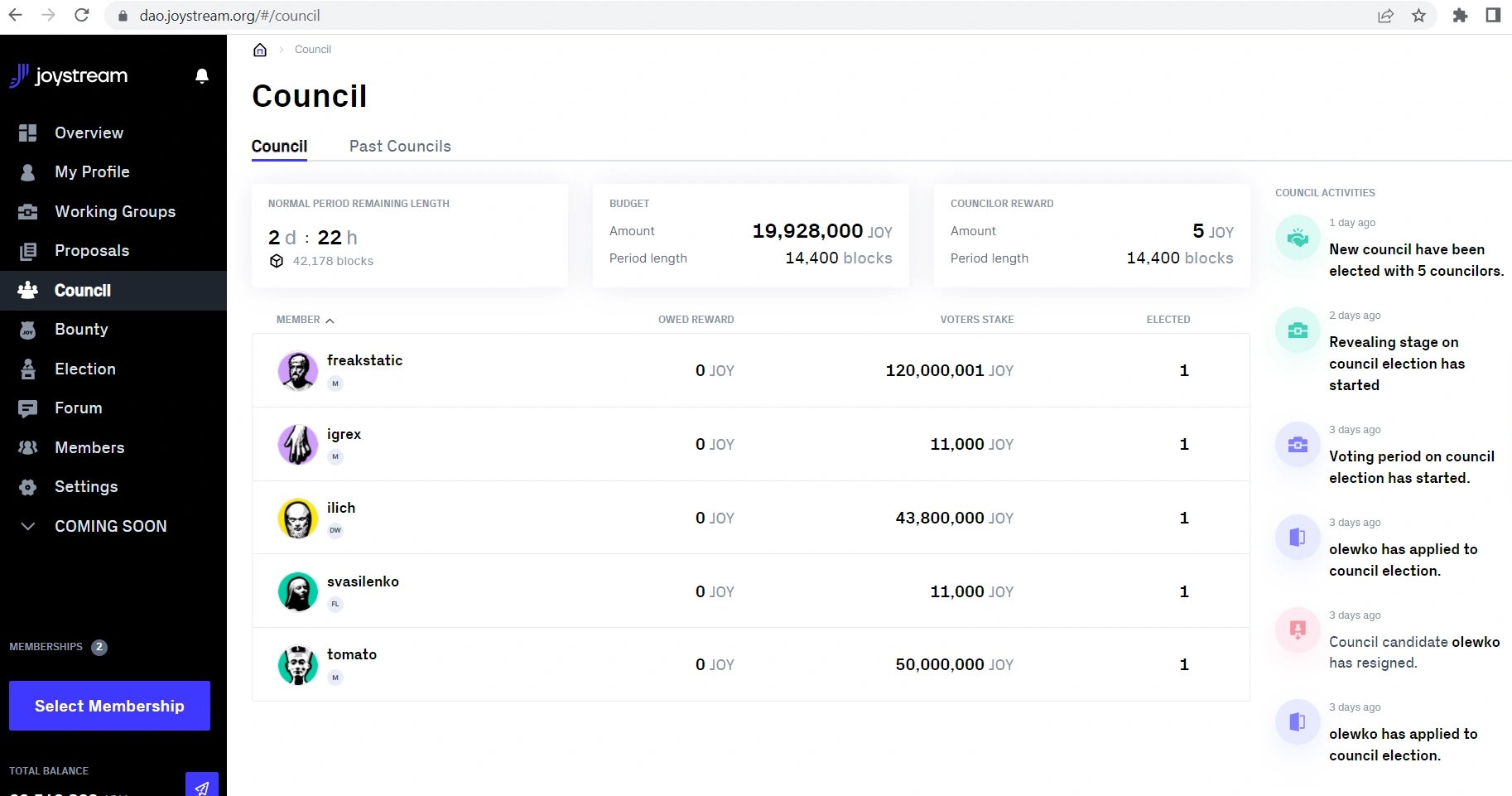
Task: Click the Council breadcrumb text
Action: coord(313,50)
